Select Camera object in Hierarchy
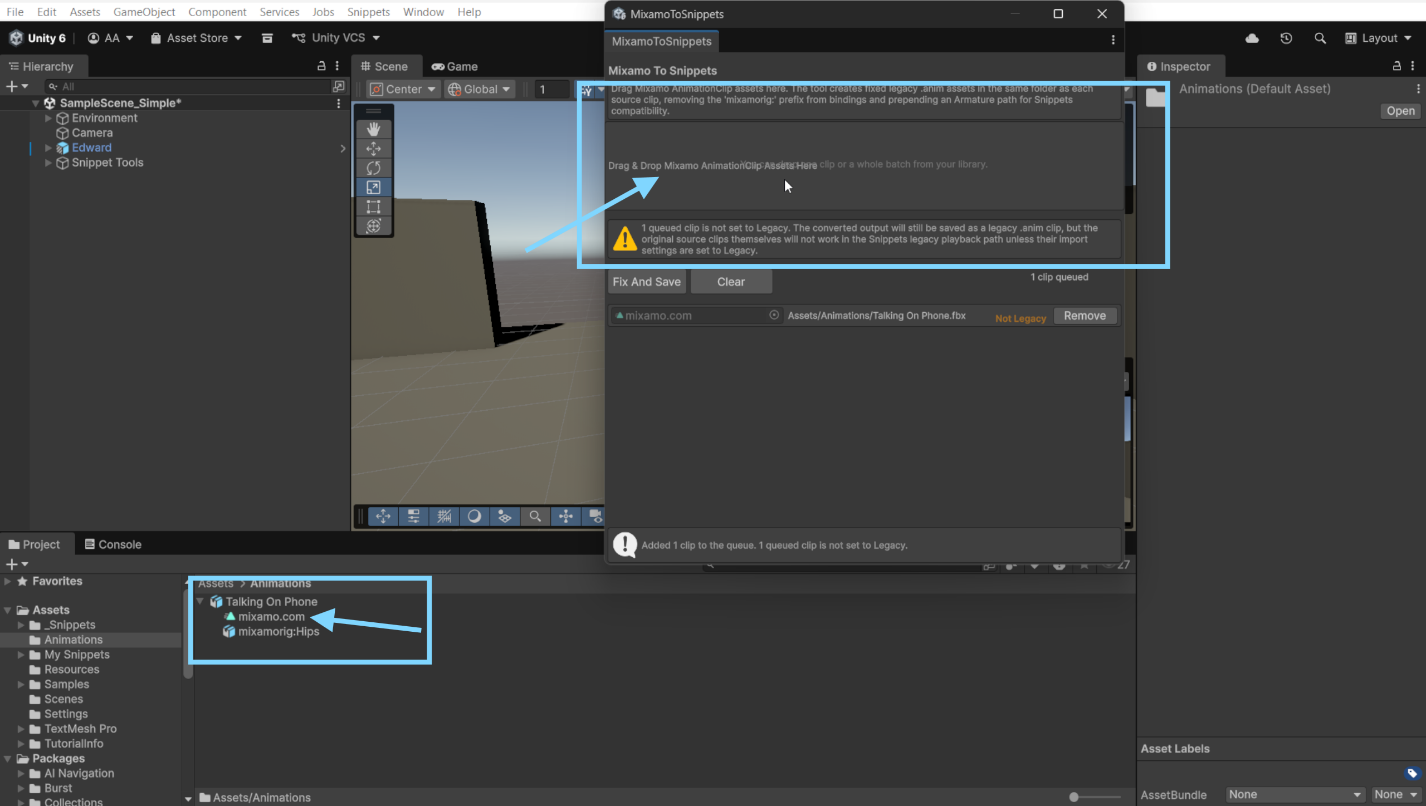Viewport: 1426px width, 806px height. tap(92, 133)
